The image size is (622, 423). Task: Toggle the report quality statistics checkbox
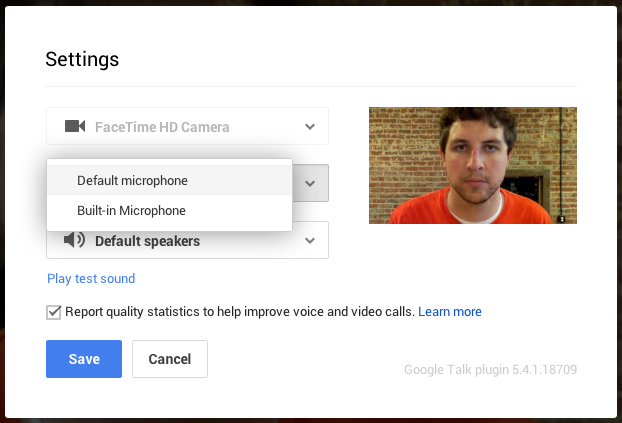[x=53, y=312]
